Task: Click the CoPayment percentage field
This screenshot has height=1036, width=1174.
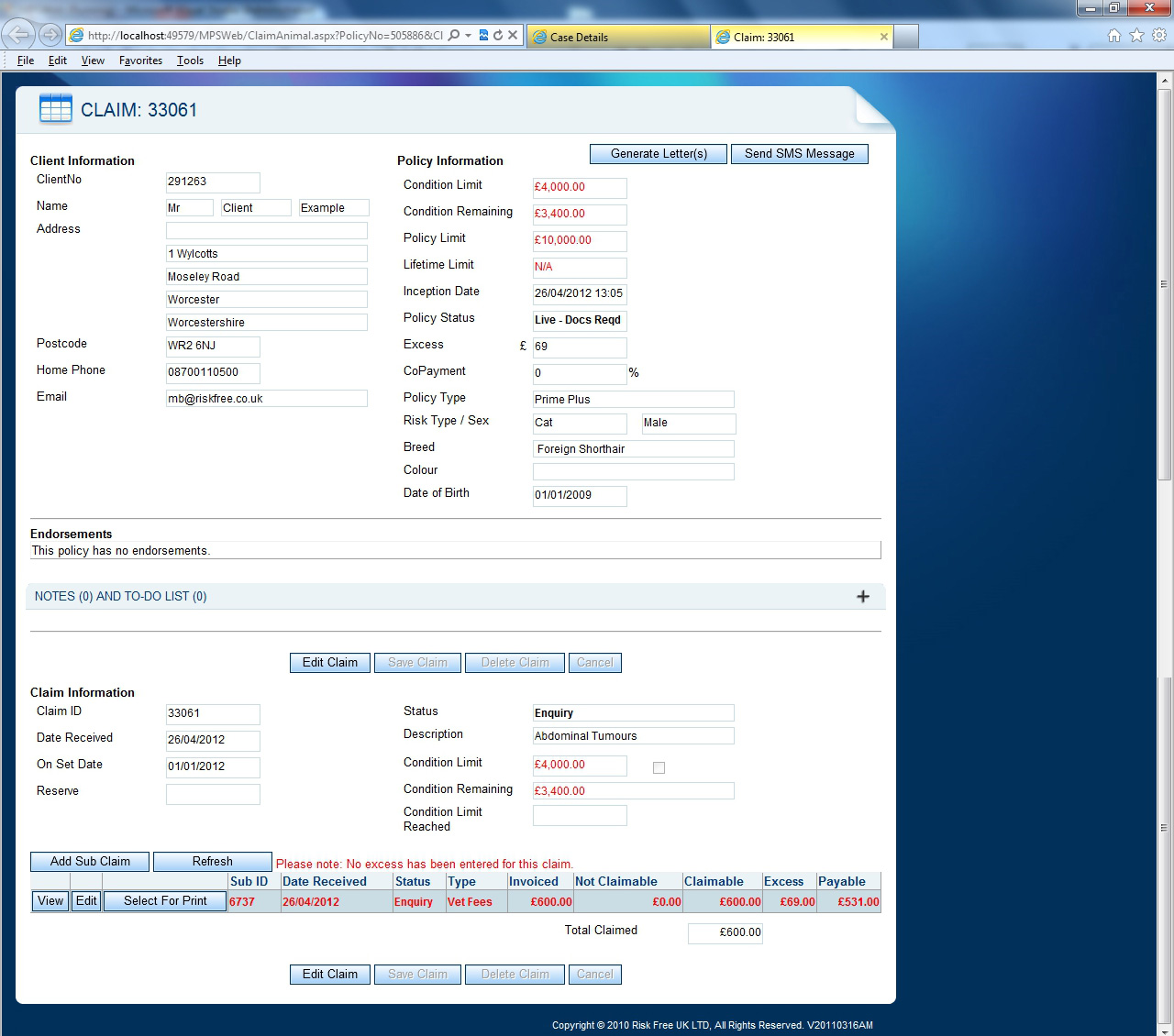Action: [x=580, y=374]
